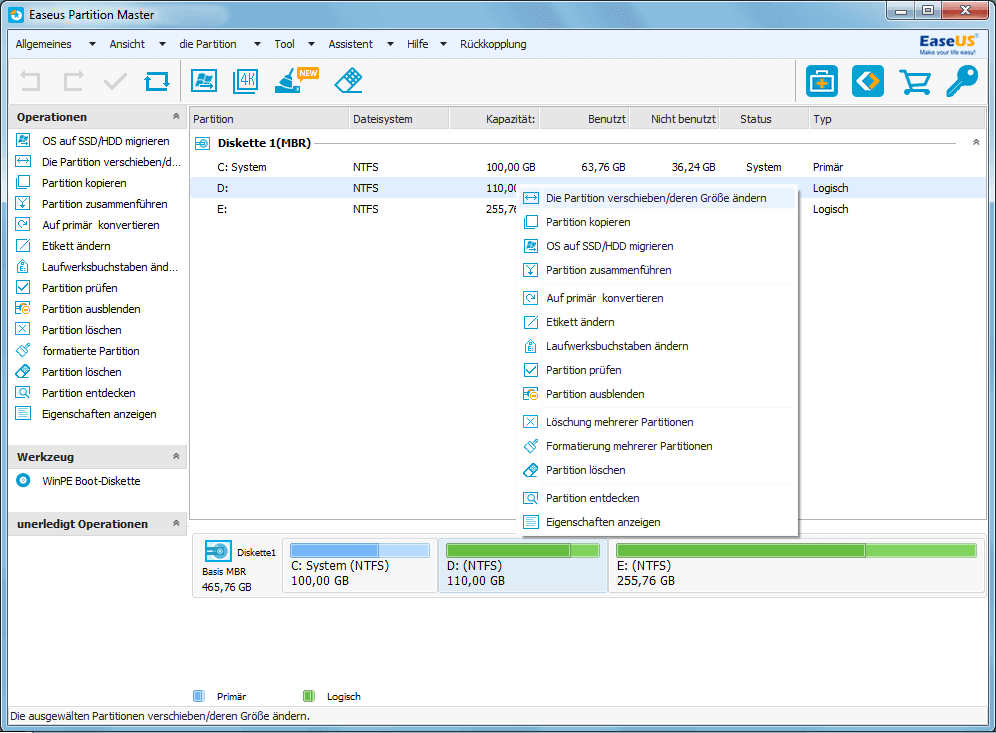Refresh disk info using the toolbar reload icon
The width and height of the screenshot is (996, 733).
pyautogui.click(x=157, y=81)
